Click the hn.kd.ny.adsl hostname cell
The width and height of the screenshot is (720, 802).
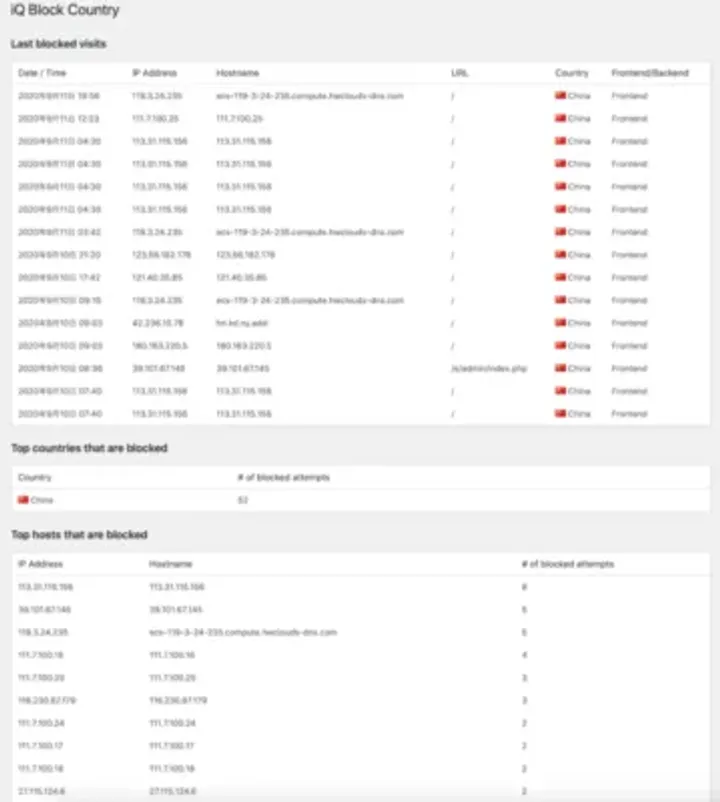(242, 323)
